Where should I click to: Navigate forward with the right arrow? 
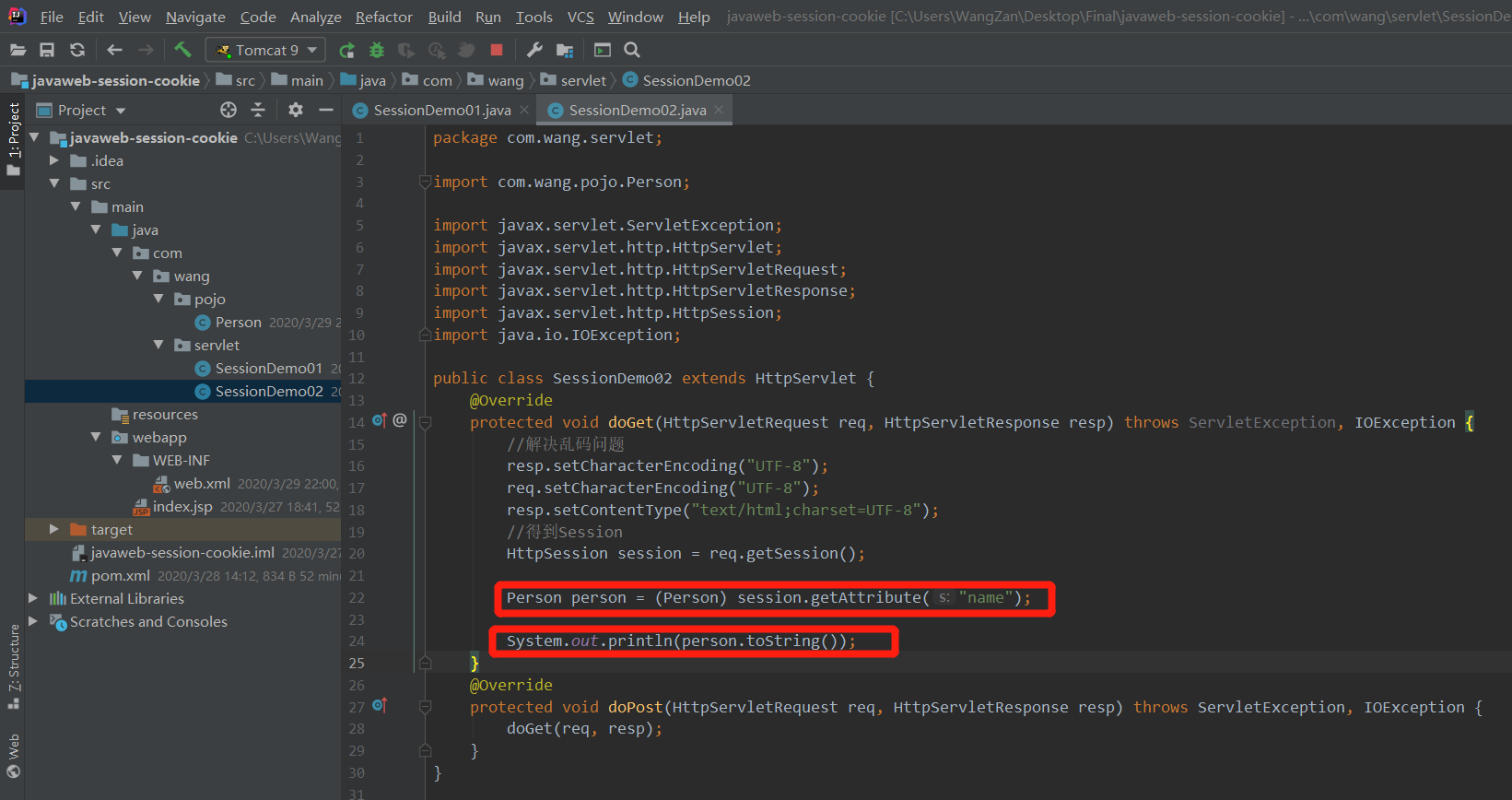pos(146,50)
